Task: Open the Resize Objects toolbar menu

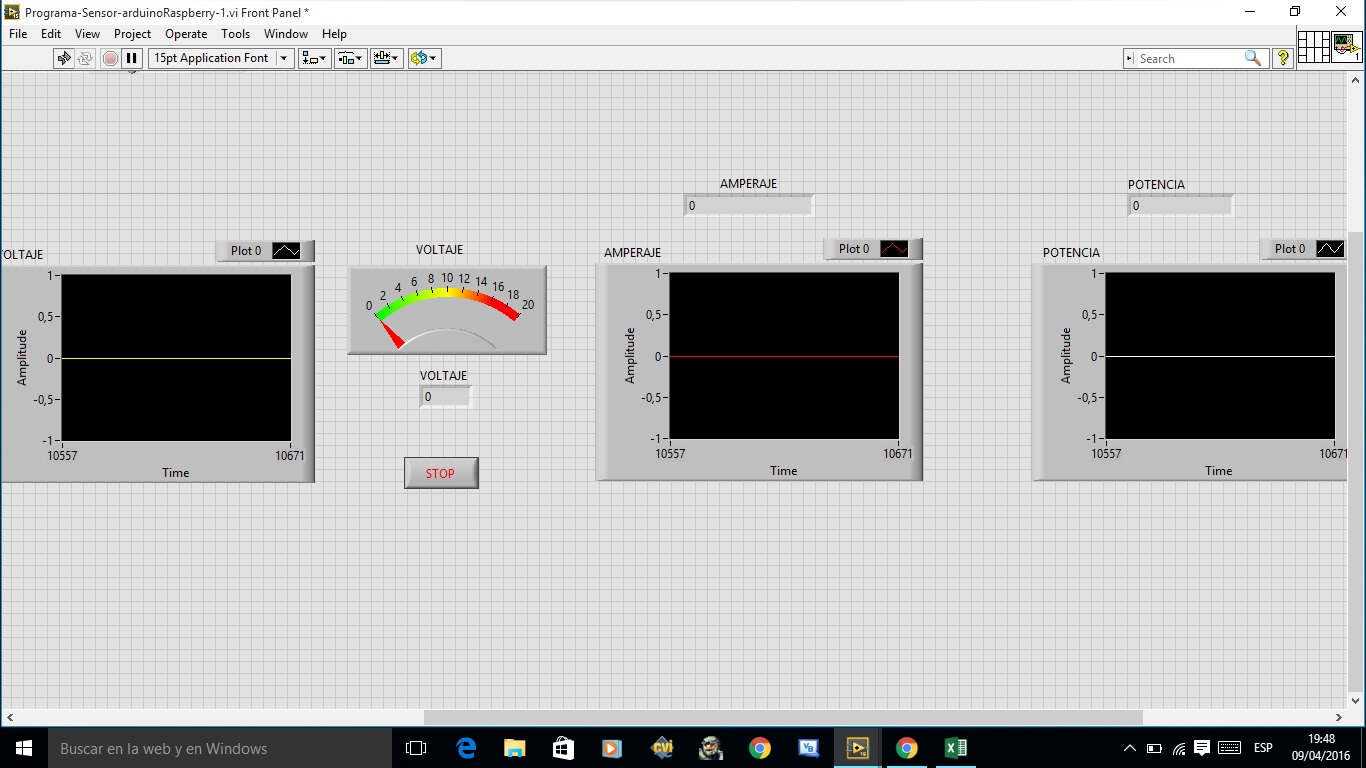Action: click(387, 58)
